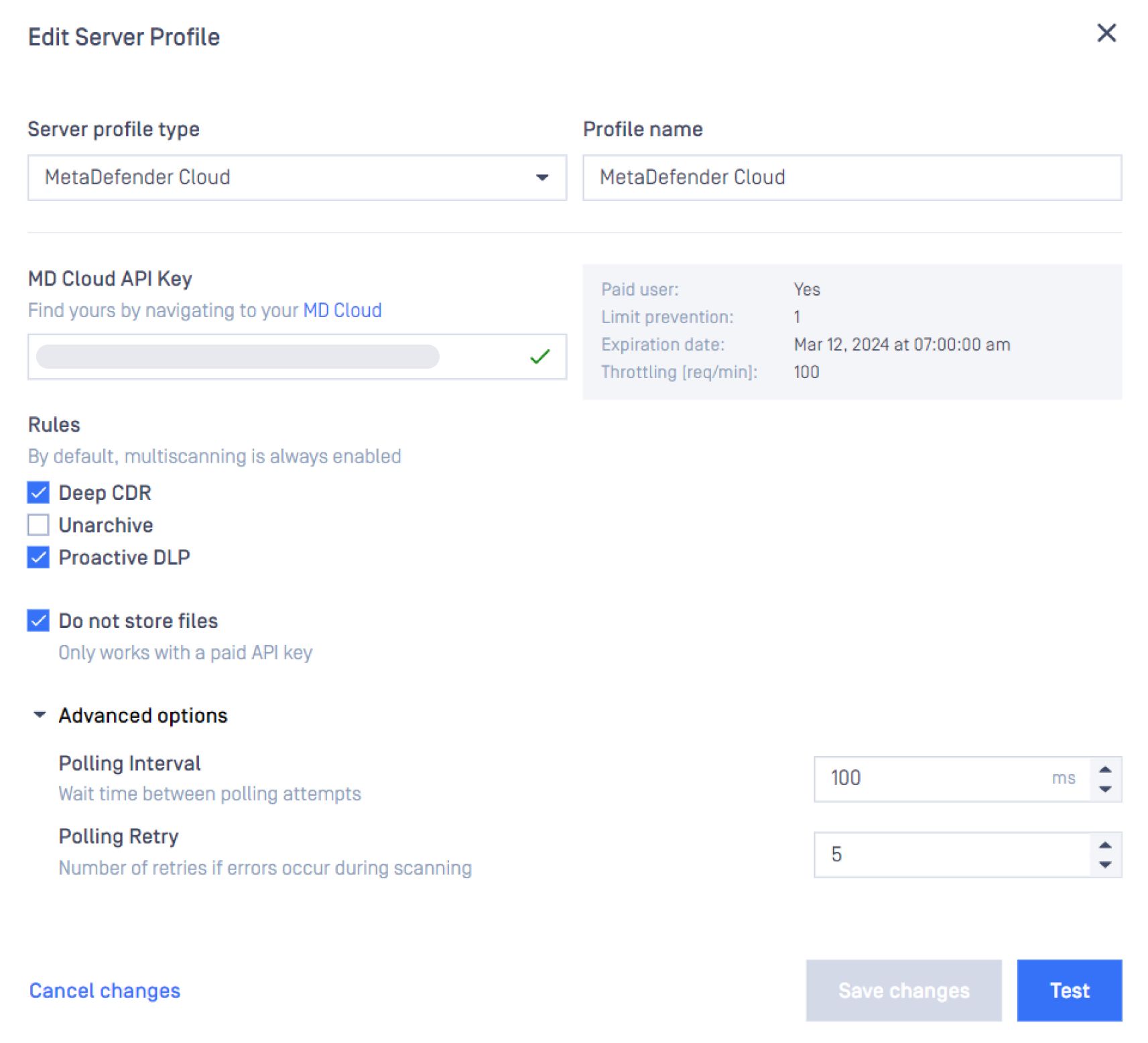Uncheck the Deep CDR checkbox
This screenshot has height=1043, width=1148.
(x=38, y=493)
